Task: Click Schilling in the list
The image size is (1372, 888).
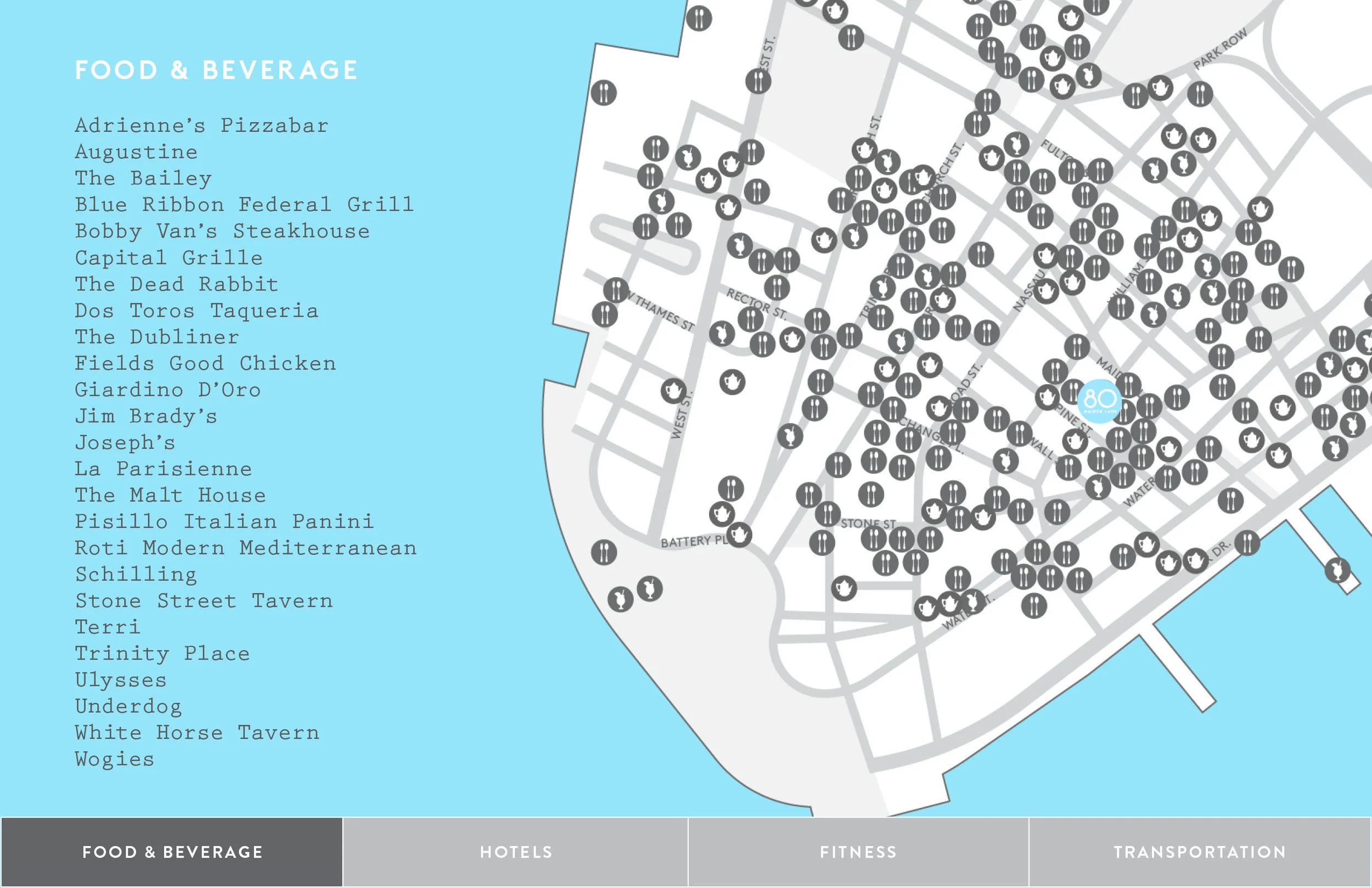Action: point(136,575)
